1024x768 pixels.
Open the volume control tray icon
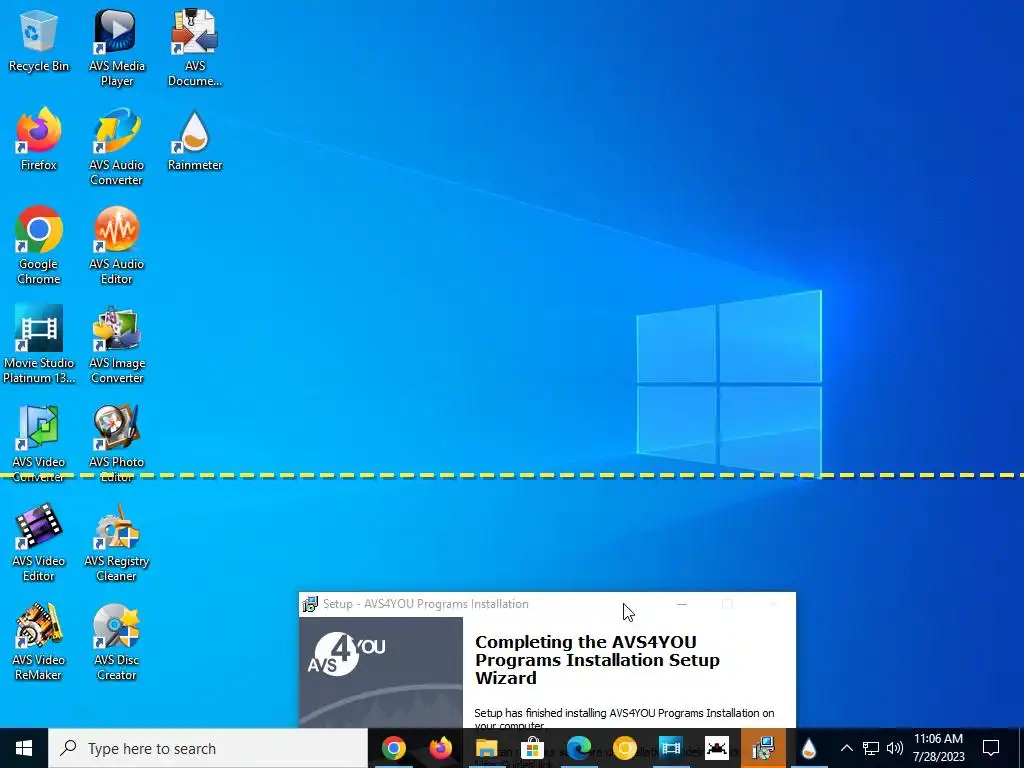(895, 748)
